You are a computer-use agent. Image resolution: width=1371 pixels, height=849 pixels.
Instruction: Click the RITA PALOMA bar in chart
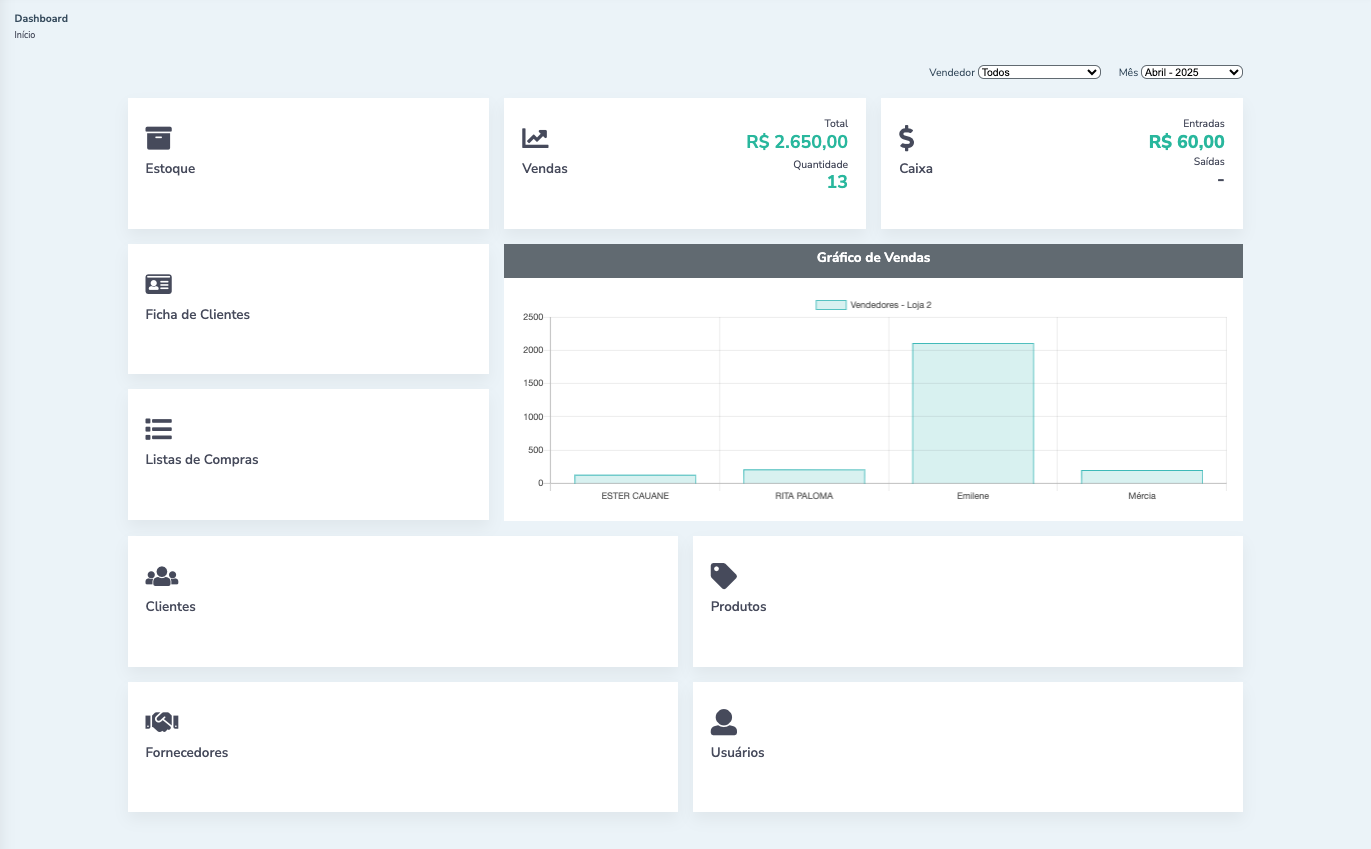804,476
